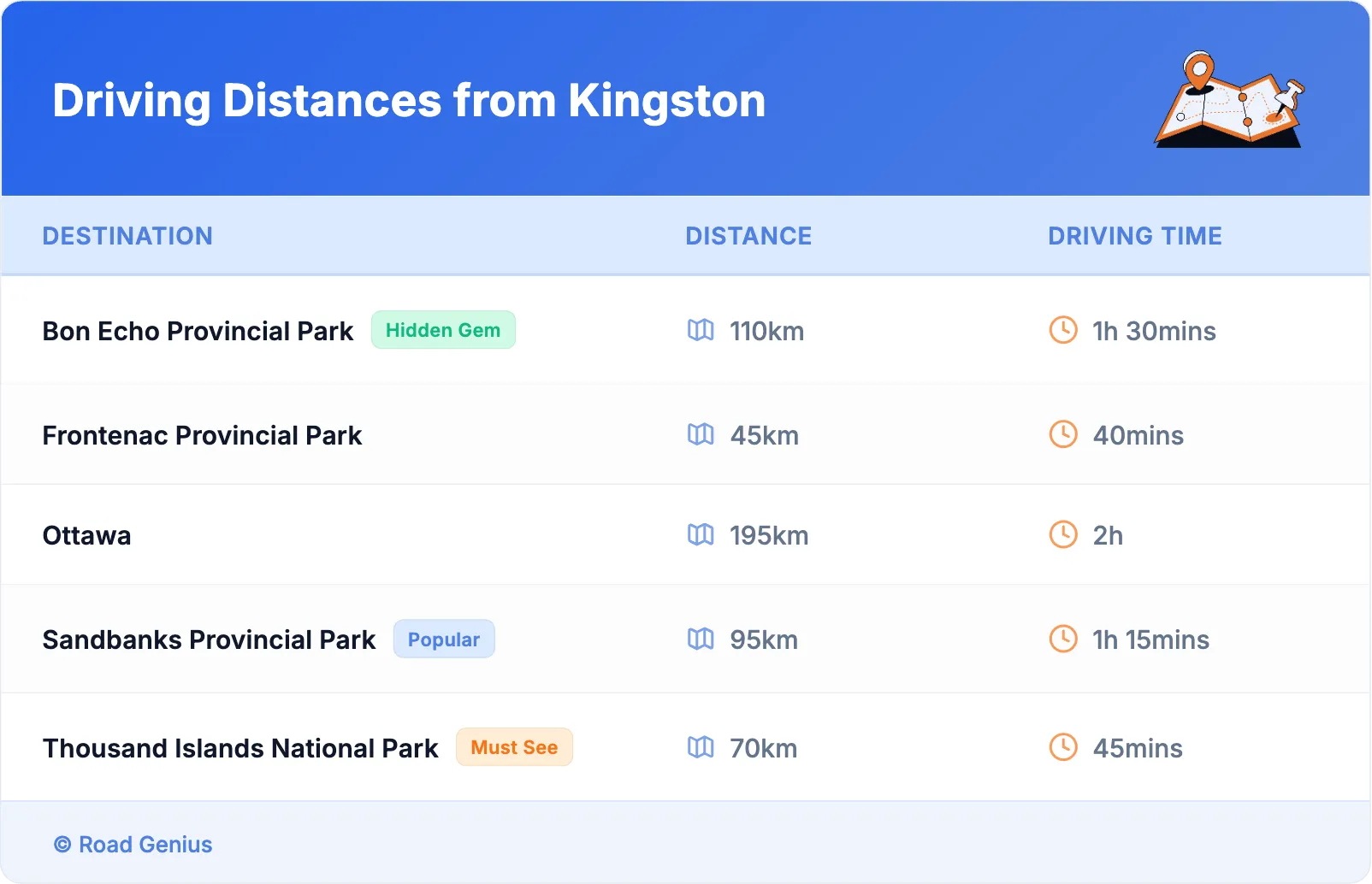
Task: Select the Driving Time column header
Action: [1135, 236]
